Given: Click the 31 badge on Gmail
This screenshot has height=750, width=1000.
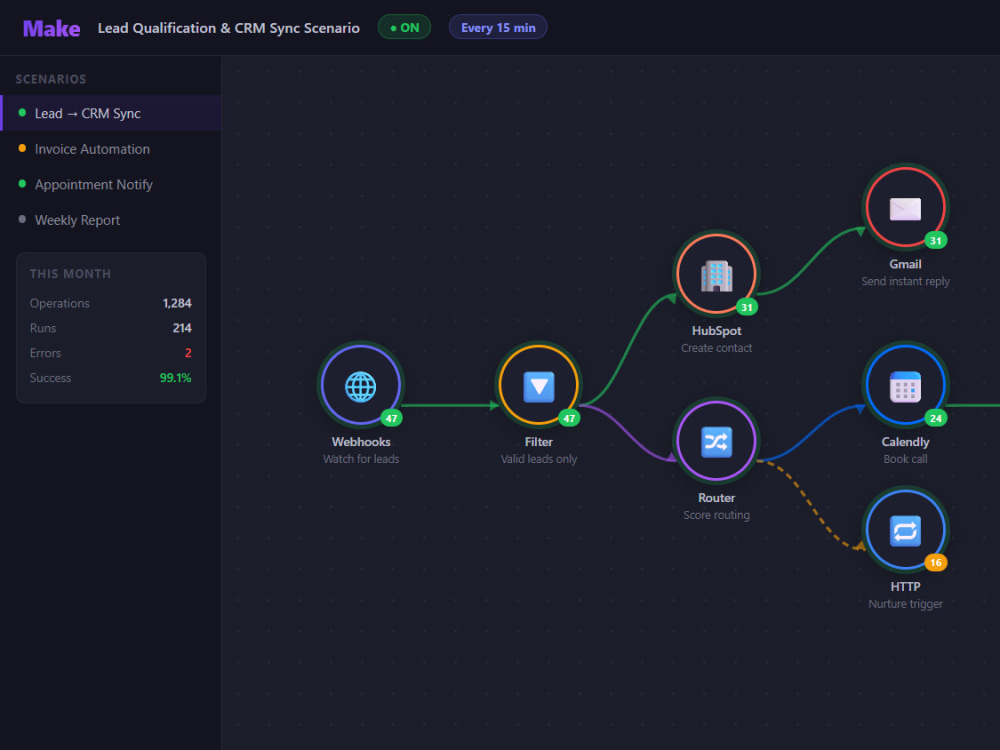Looking at the screenshot, I should (936, 240).
